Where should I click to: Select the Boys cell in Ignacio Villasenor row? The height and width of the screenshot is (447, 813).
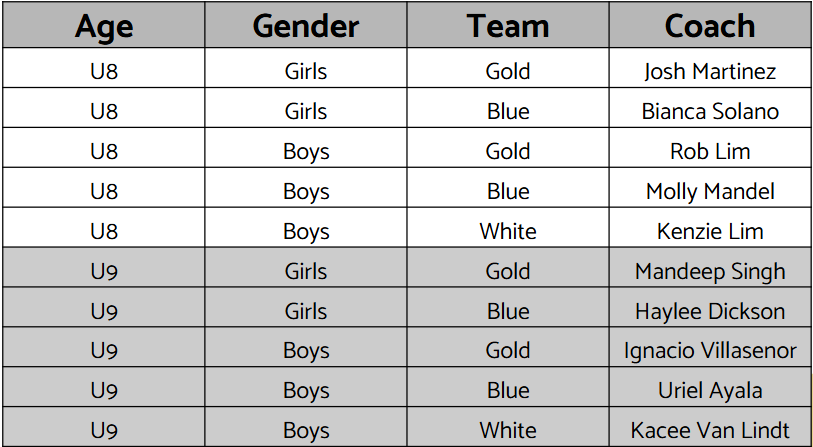tap(306, 347)
